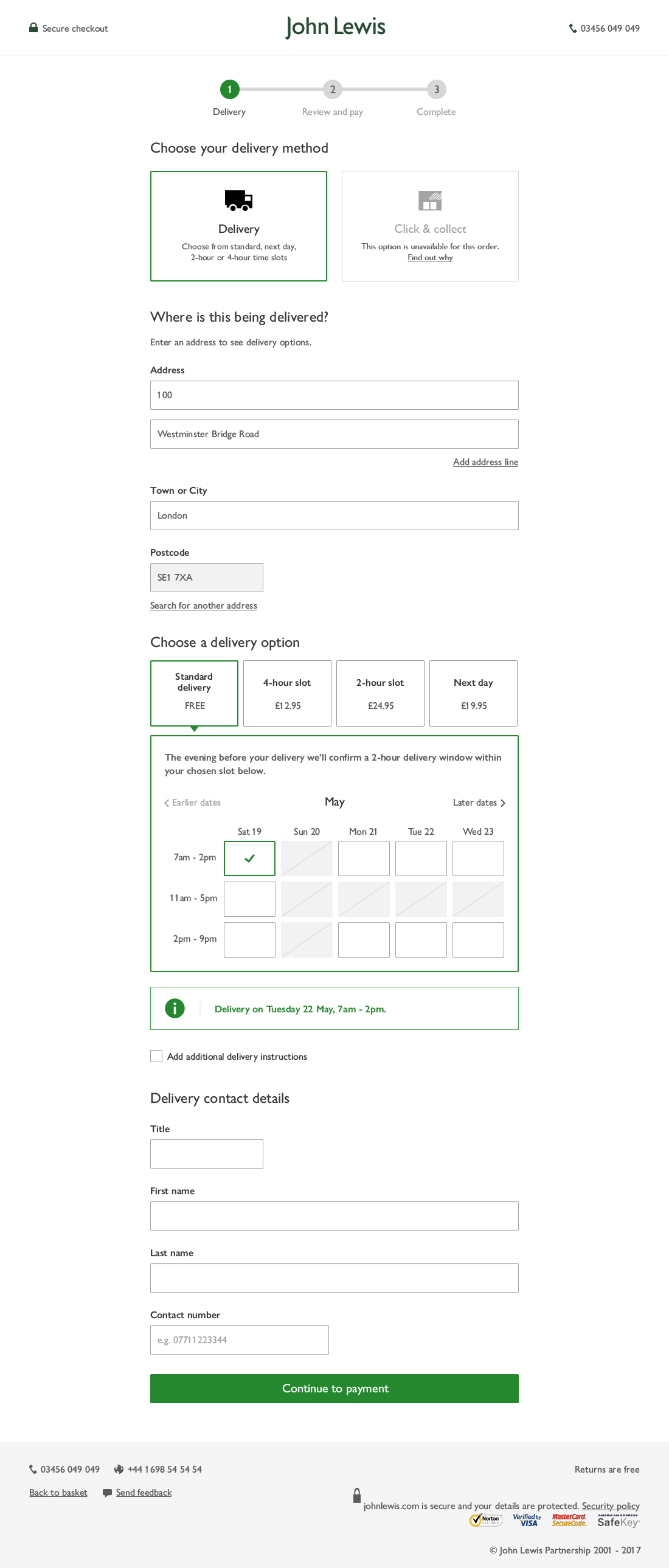The height and width of the screenshot is (1568, 669).
Task: Click the Click & collect store icon
Action: tap(430, 200)
